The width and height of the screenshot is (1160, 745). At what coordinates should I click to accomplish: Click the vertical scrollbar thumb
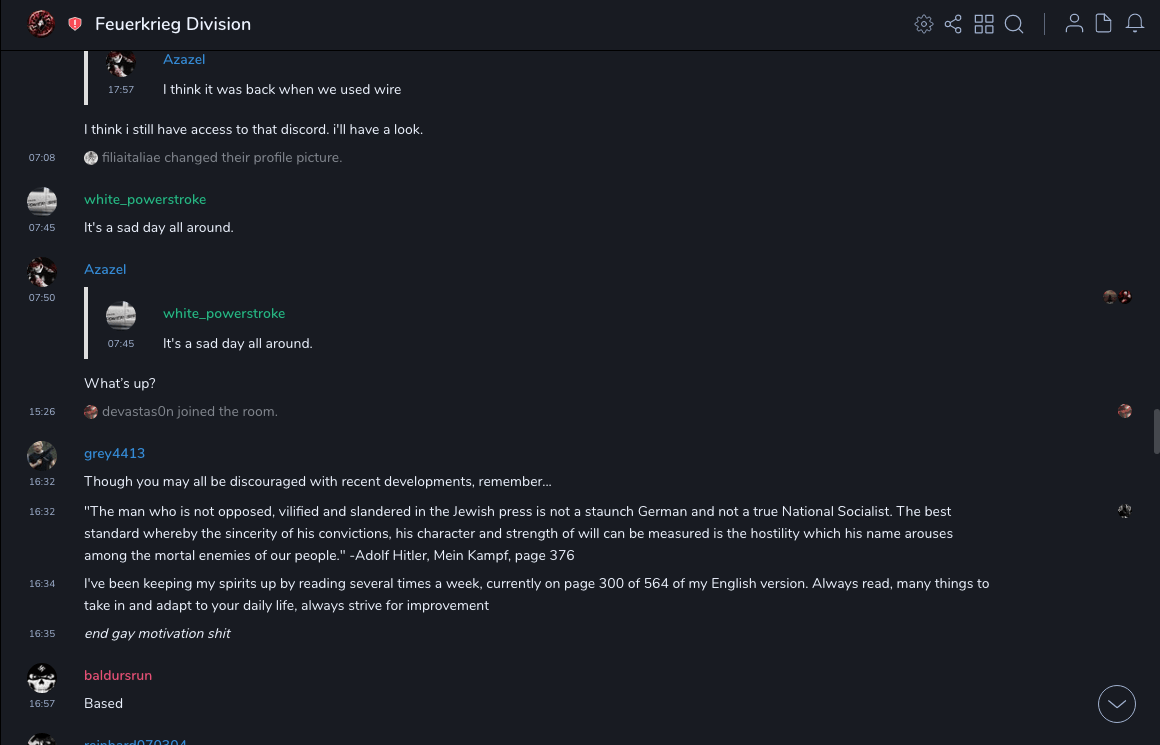[1156, 431]
